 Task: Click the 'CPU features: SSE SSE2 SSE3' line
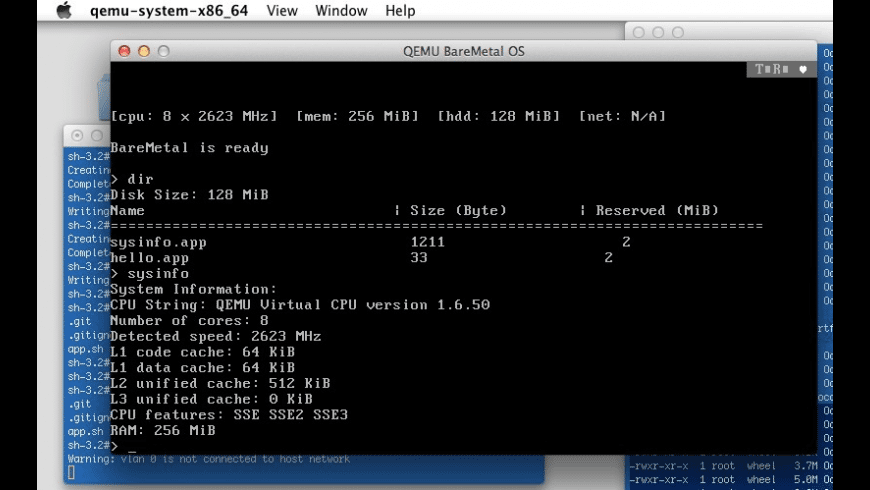click(x=229, y=415)
